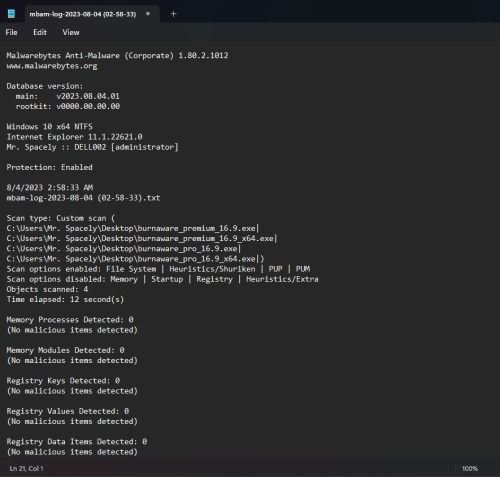
Task: Place cursor on Objects scanned: 4 line
Action: click(x=47, y=289)
